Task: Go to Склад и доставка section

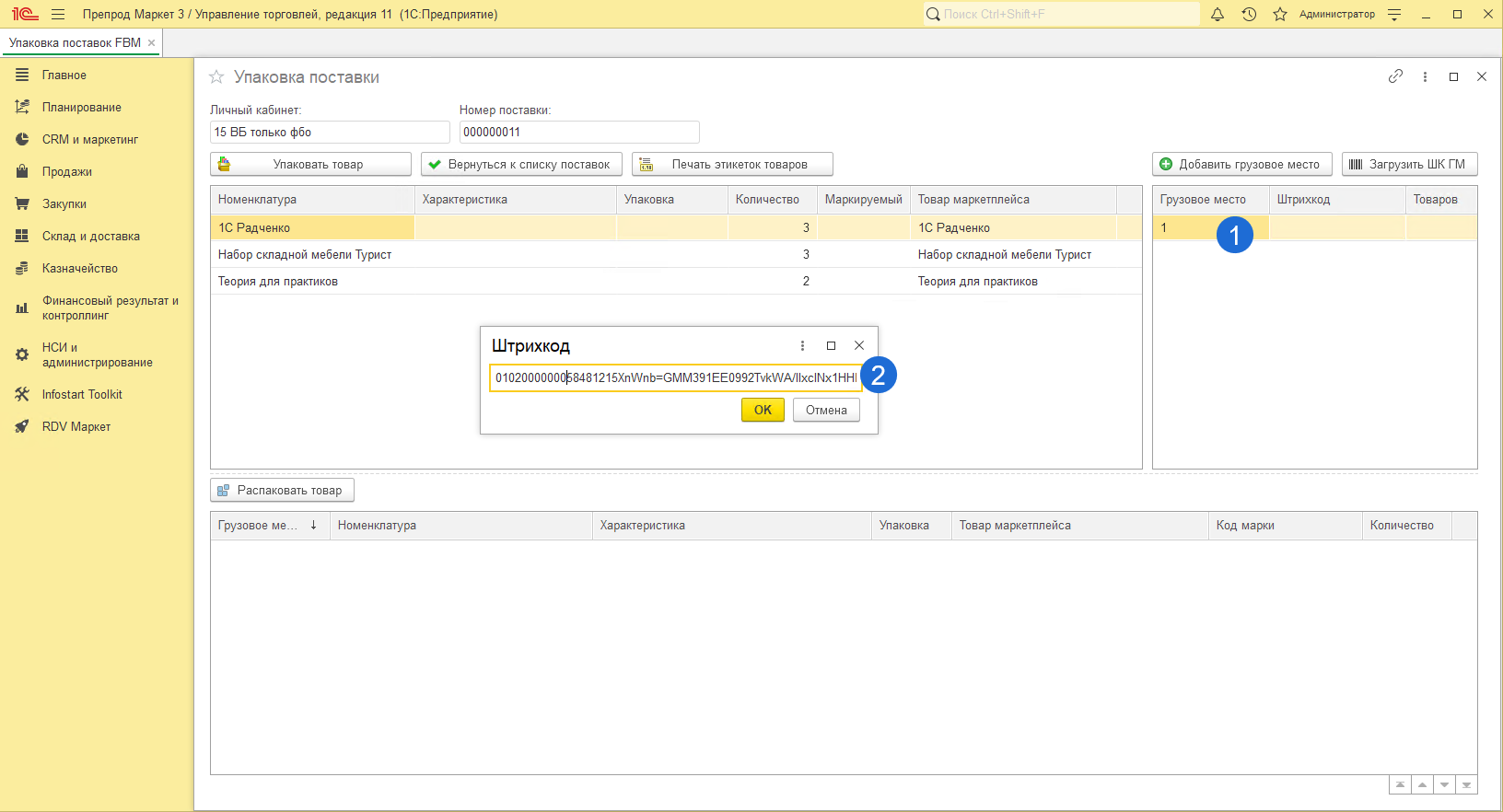Action: [90, 236]
